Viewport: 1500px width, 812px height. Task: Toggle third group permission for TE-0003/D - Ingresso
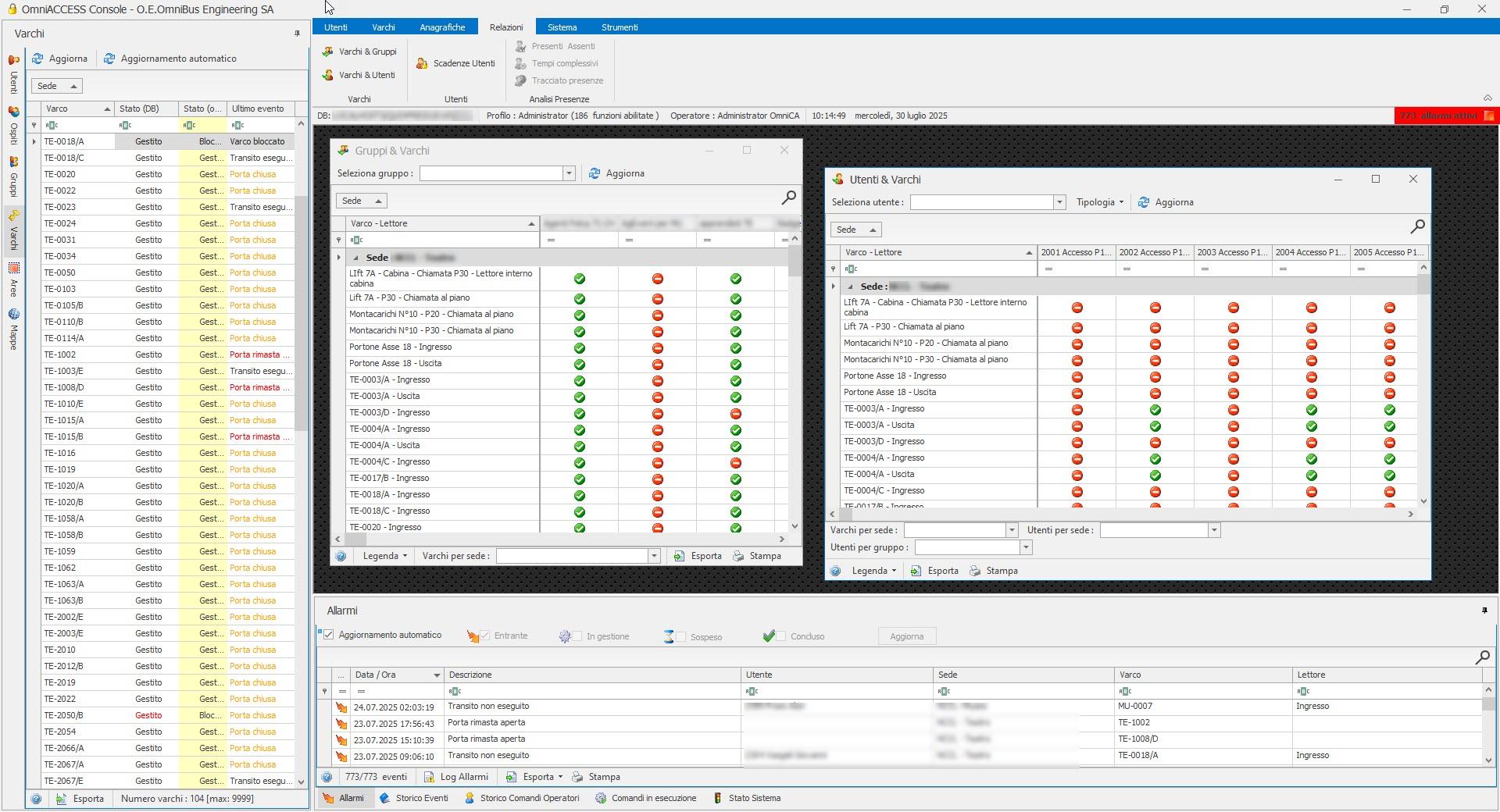[736, 414]
